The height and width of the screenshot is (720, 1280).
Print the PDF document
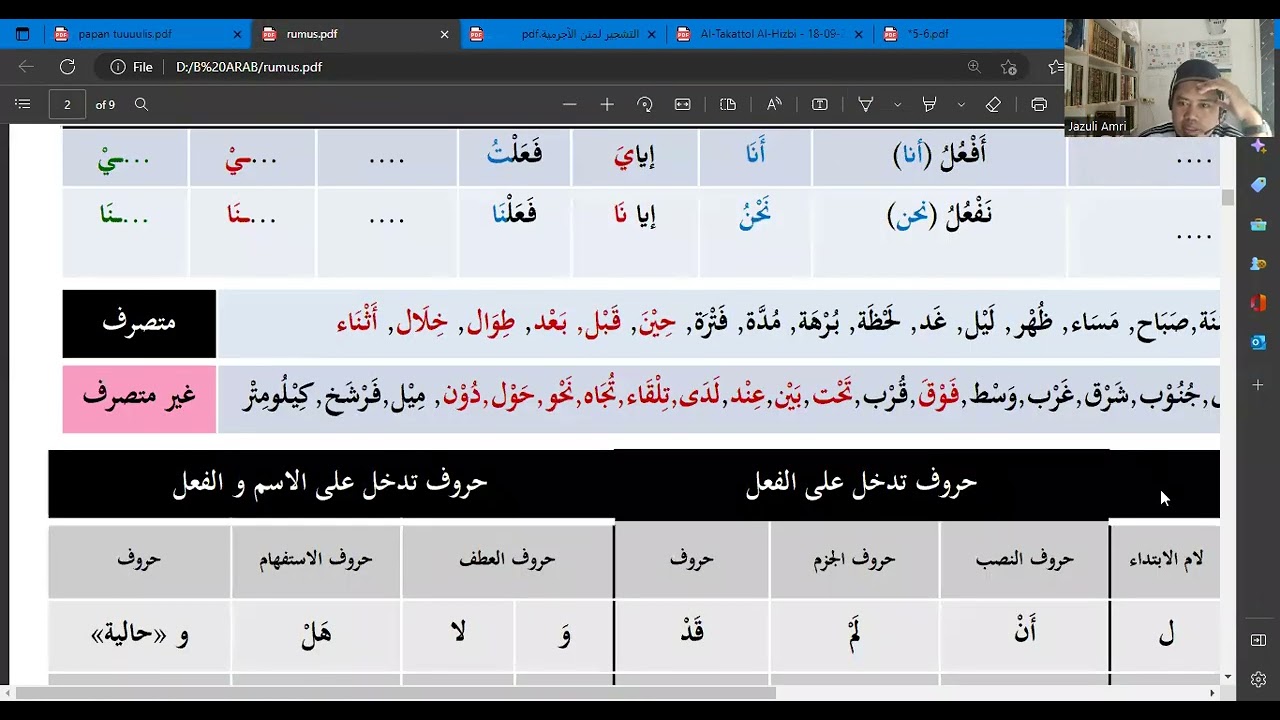tap(1039, 104)
